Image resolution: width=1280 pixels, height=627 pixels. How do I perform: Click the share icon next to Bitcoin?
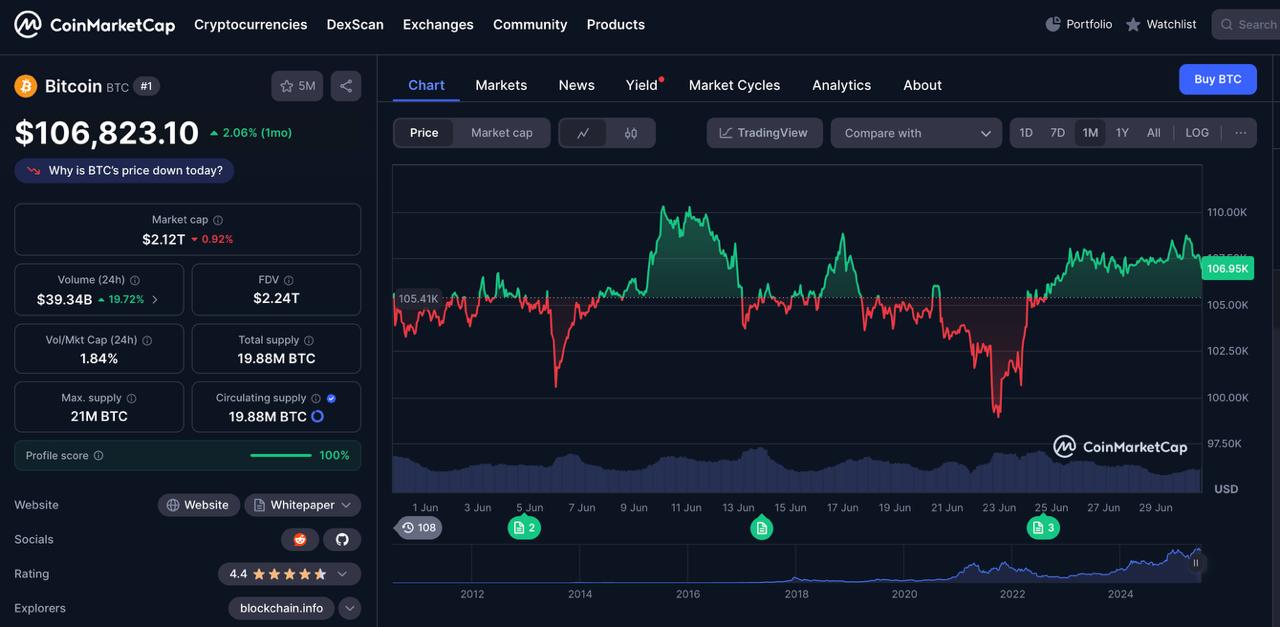tap(346, 86)
